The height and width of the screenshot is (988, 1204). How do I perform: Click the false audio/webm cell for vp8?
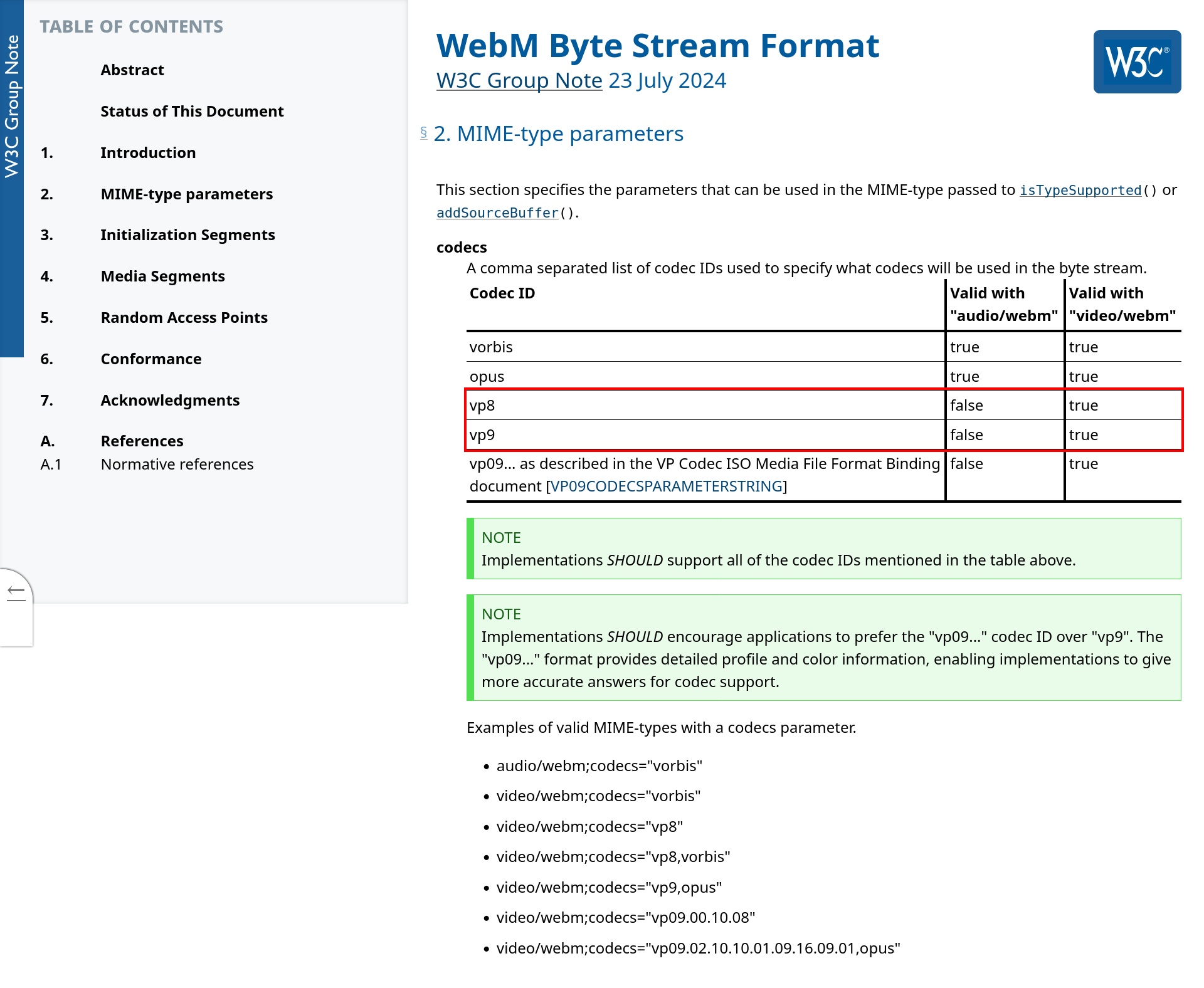click(x=1005, y=406)
